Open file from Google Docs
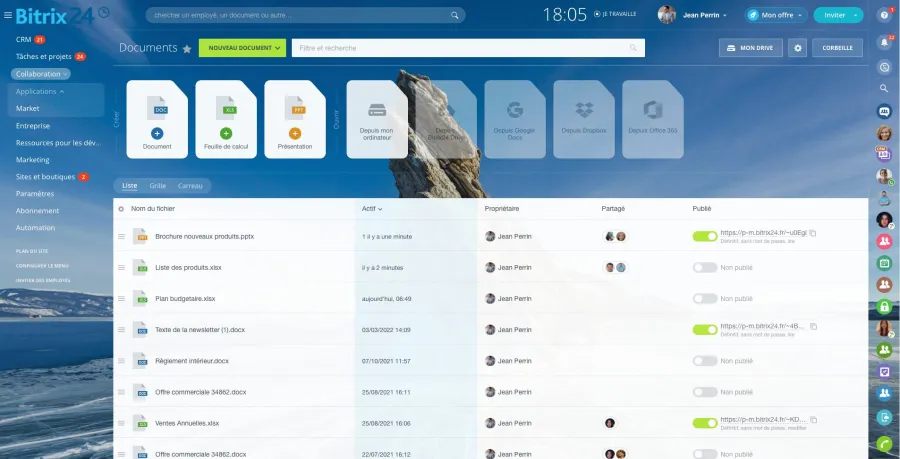 point(515,119)
